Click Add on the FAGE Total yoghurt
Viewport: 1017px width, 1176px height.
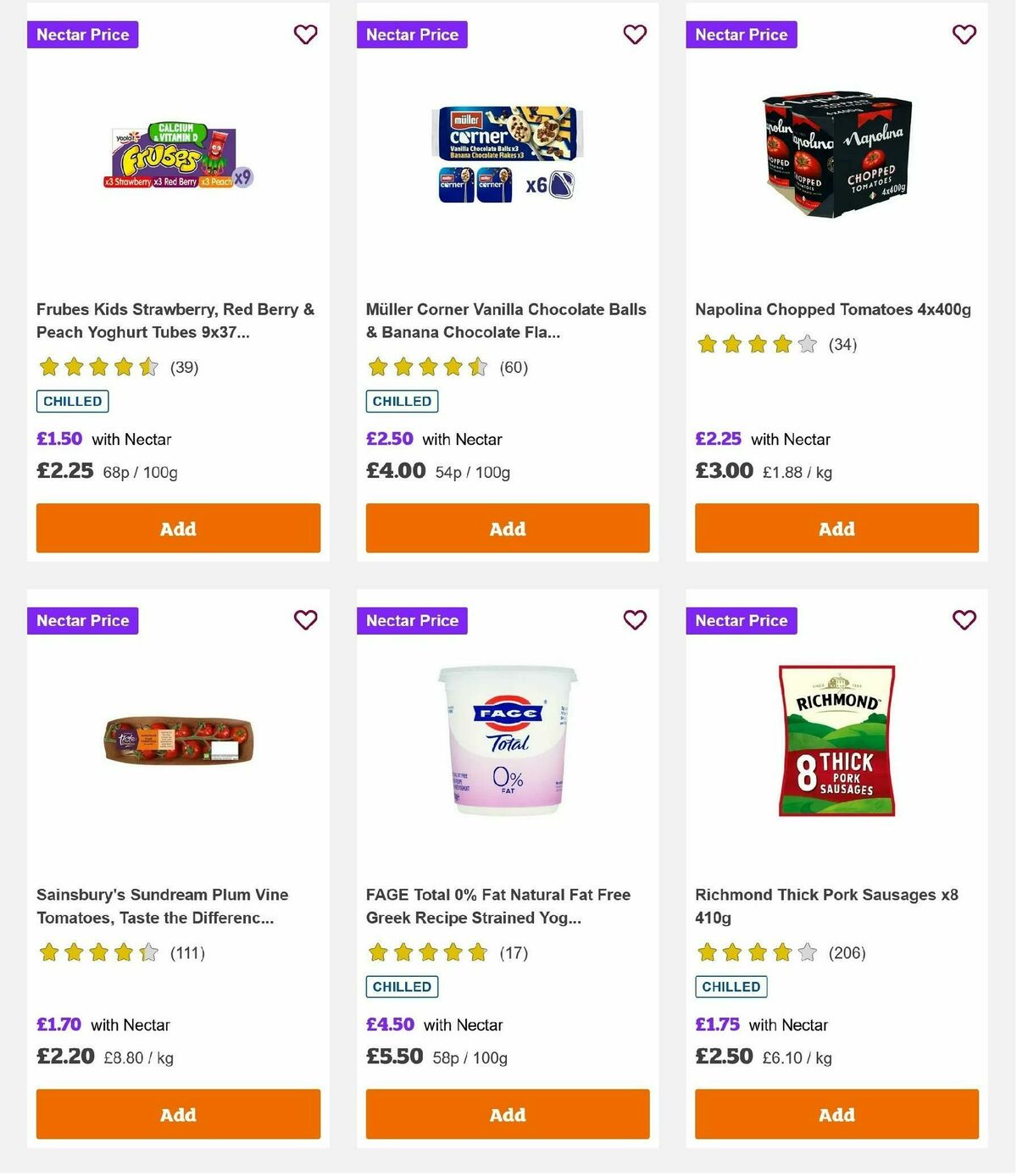(x=507, y=1114)
